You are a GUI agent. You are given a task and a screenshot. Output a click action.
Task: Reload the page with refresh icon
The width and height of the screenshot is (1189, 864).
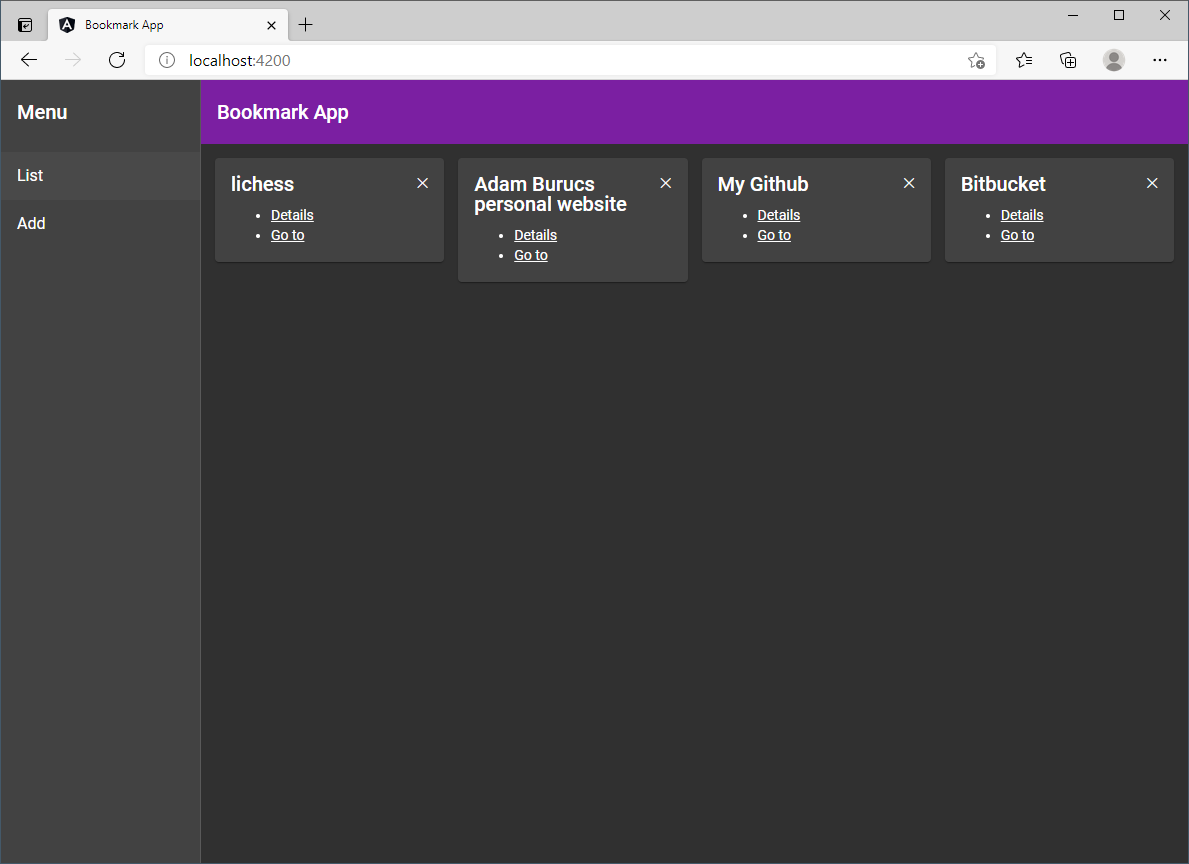(117, 60)
